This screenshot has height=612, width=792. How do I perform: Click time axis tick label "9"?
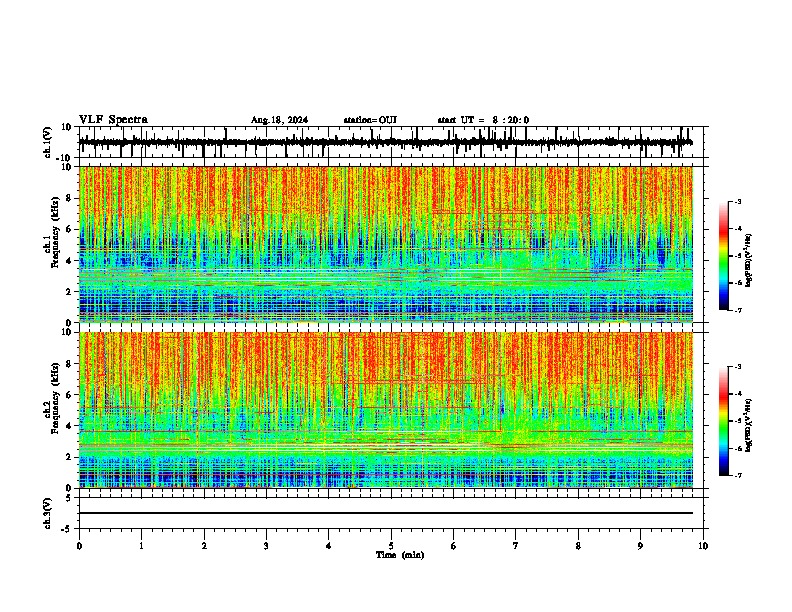coord(640,546)
